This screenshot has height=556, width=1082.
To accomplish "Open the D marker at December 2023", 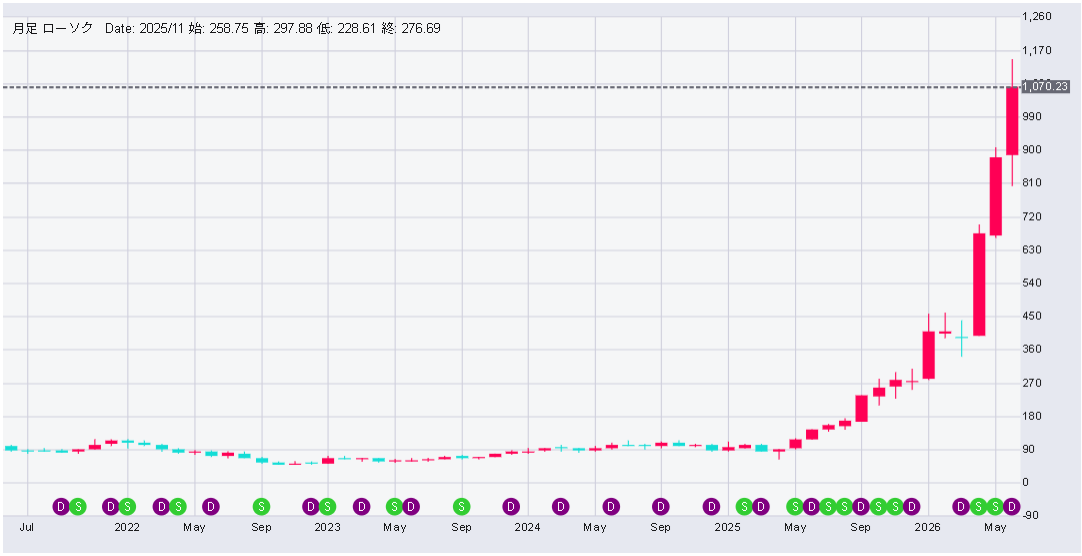I will click(x=511, y=507).
